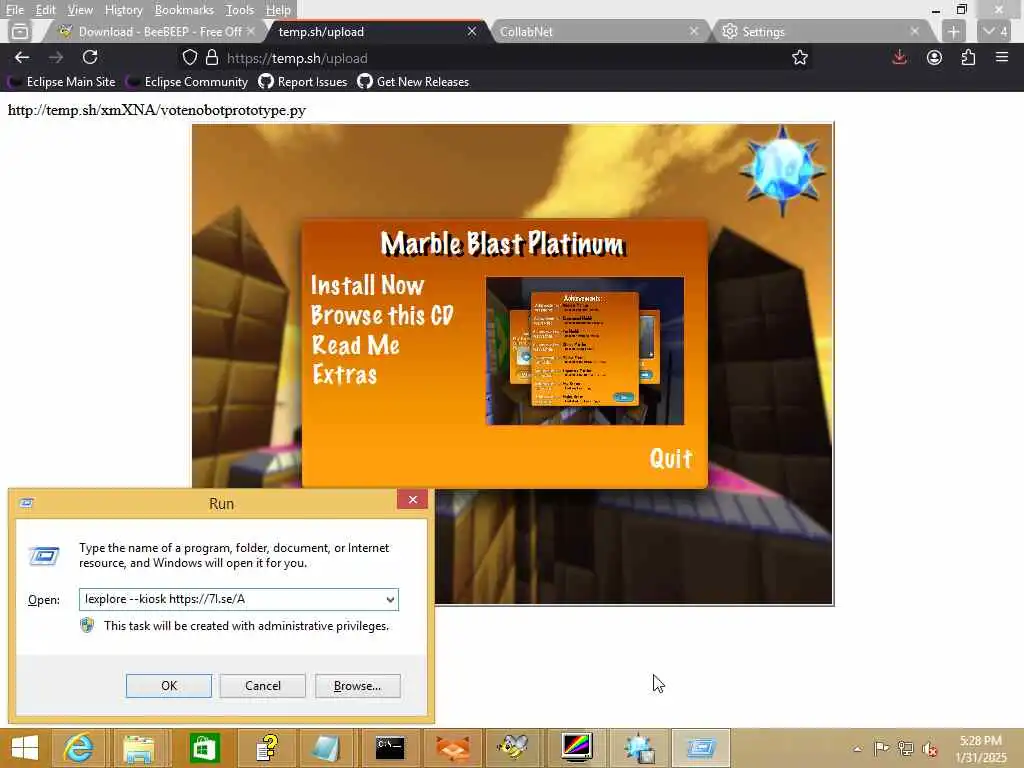This screenshot has height=768, width=1024.
Task: Expand the Open combo box dropdown
Action: tap(390, 600)
